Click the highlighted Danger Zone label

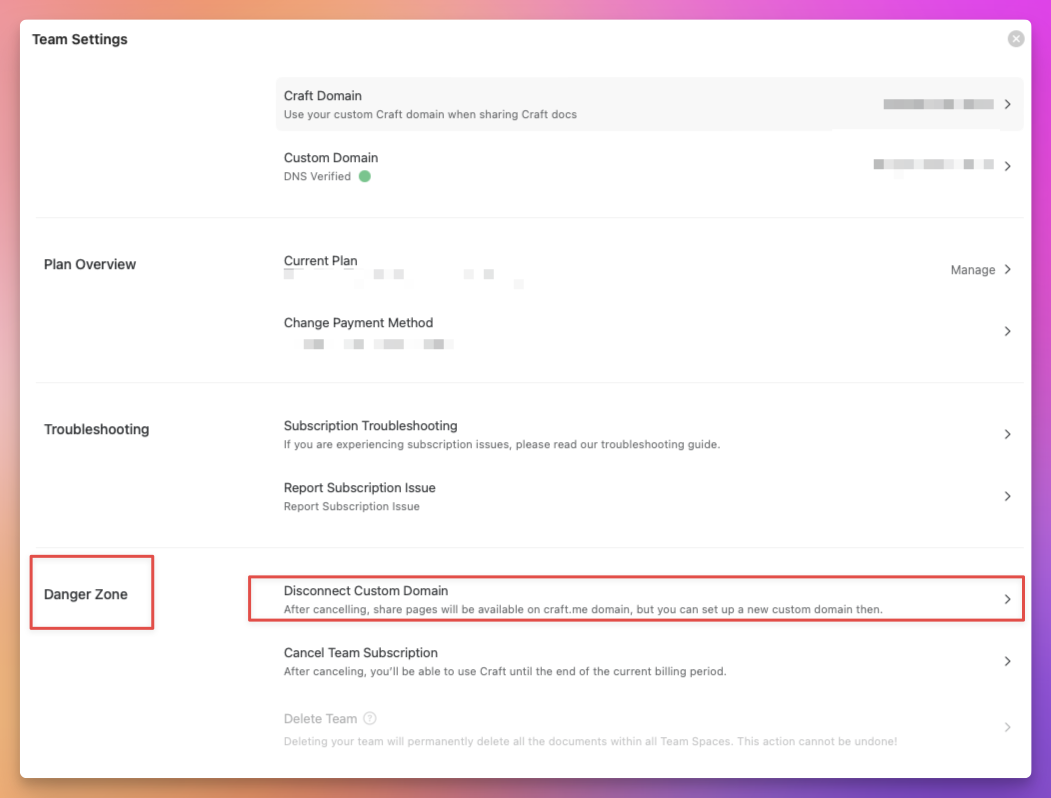(x=85, y=593)
